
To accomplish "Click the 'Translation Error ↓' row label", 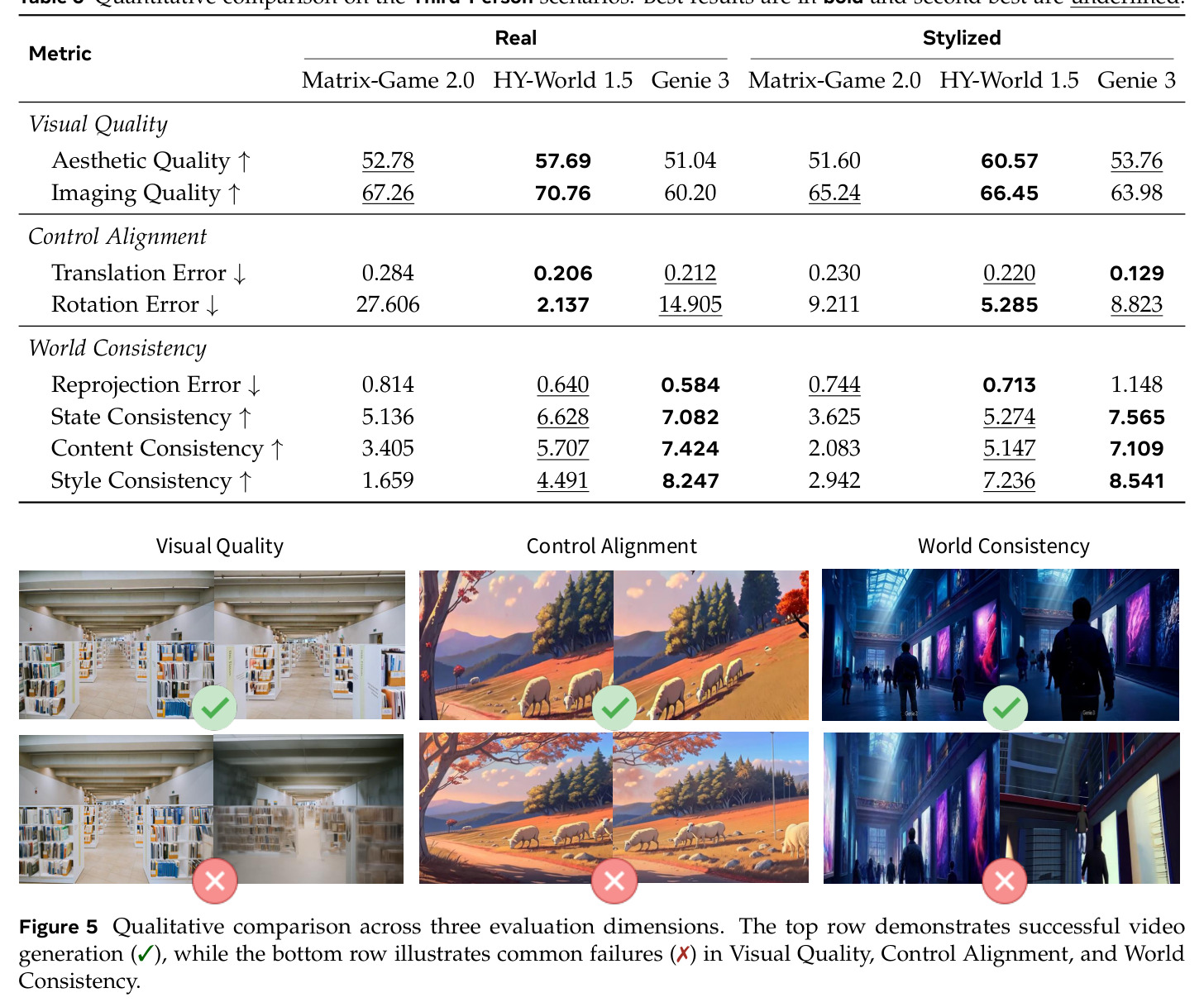I will coord(149,273).
